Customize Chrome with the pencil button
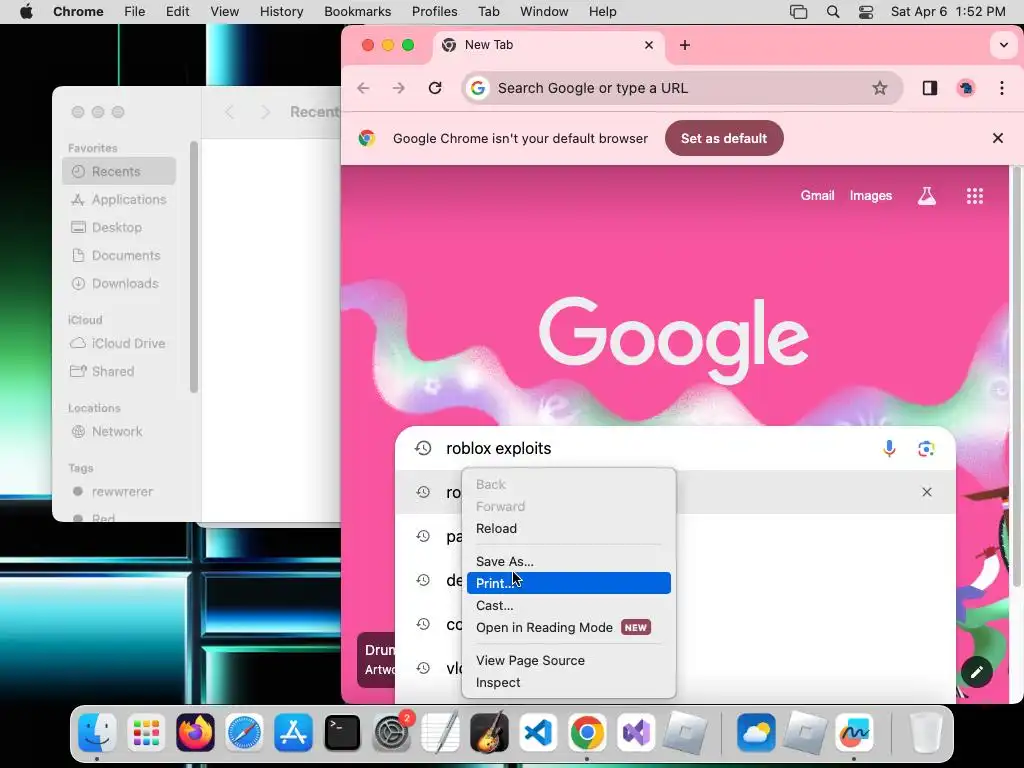 pos(976,672)
